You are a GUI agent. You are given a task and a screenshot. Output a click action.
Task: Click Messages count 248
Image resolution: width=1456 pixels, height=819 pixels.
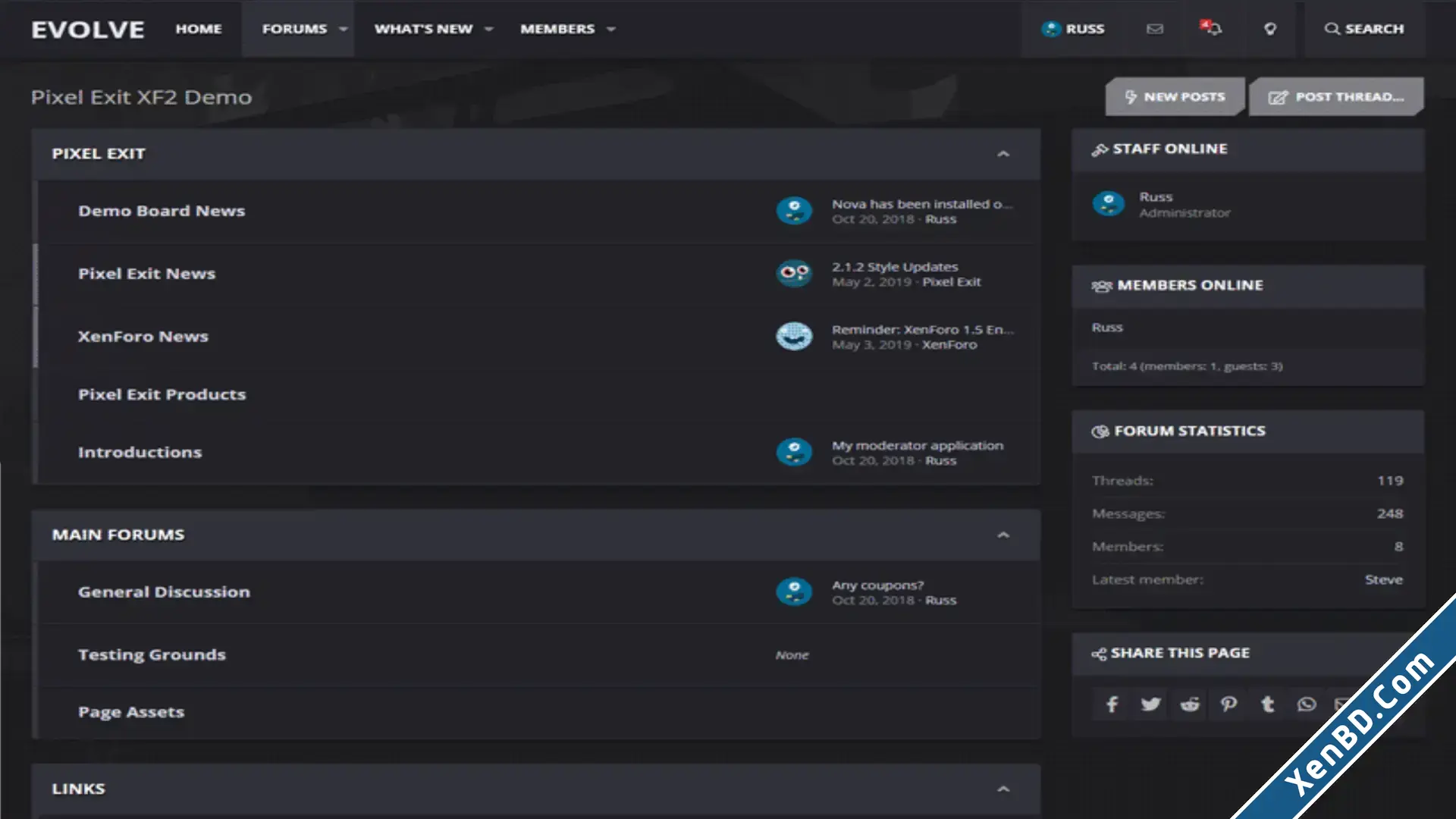point(1390,514)
